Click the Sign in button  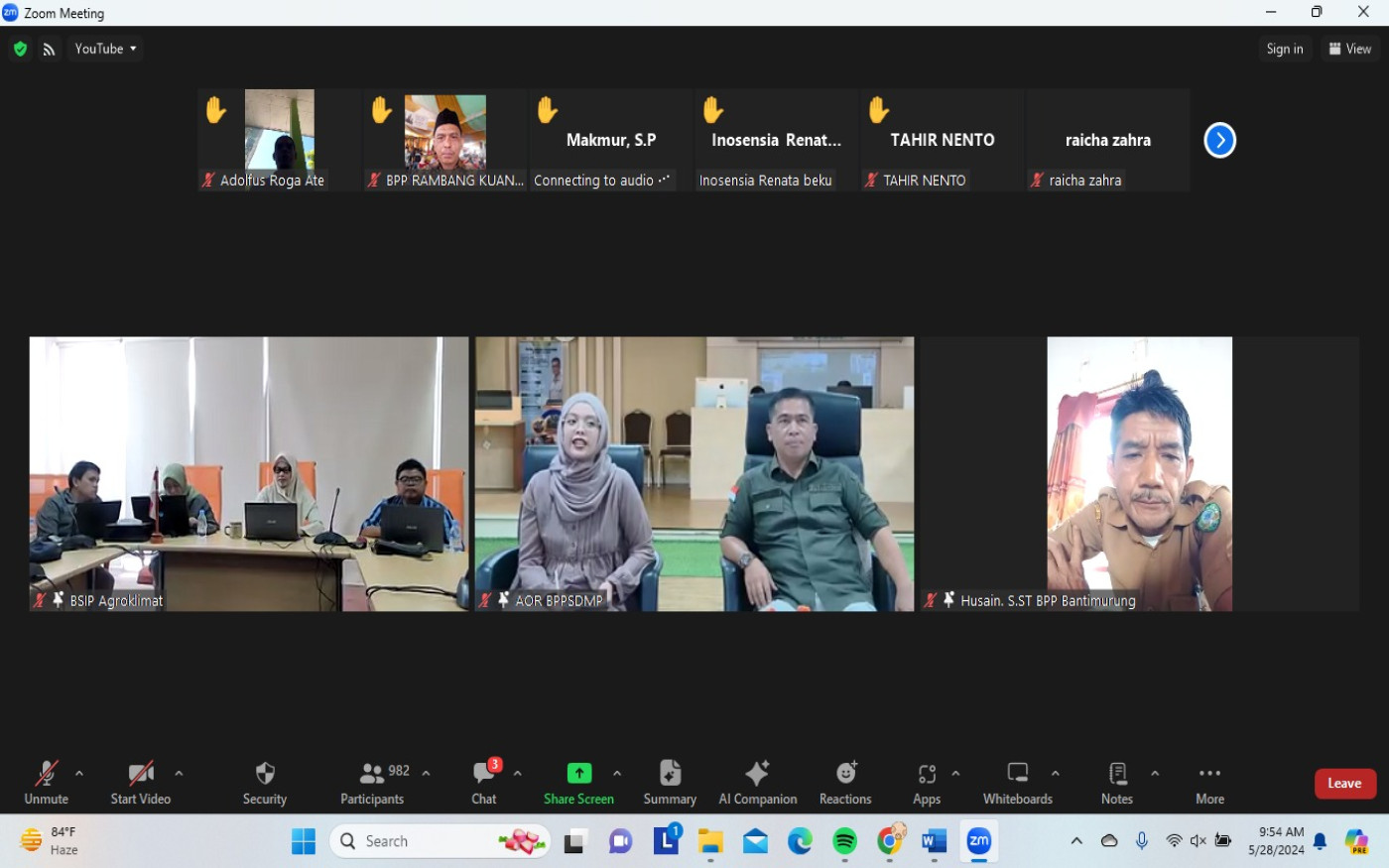pyautogui.click(x=1284, y=49)
